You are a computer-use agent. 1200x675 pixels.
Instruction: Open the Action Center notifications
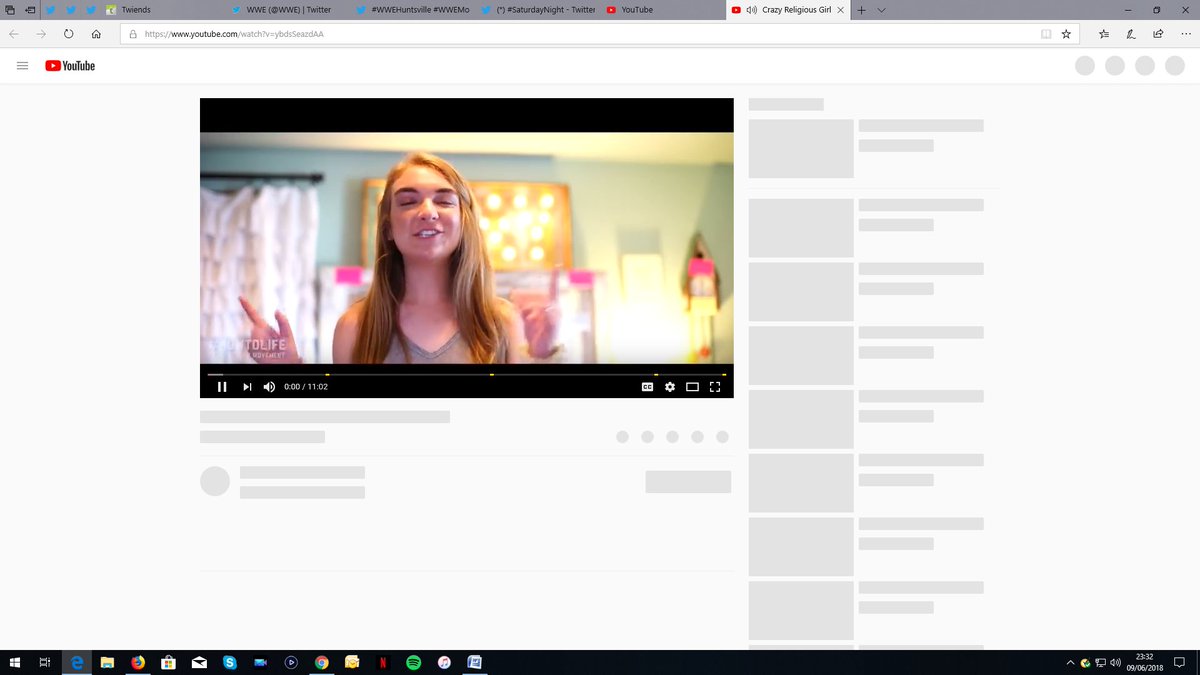tap(1179, 662)
